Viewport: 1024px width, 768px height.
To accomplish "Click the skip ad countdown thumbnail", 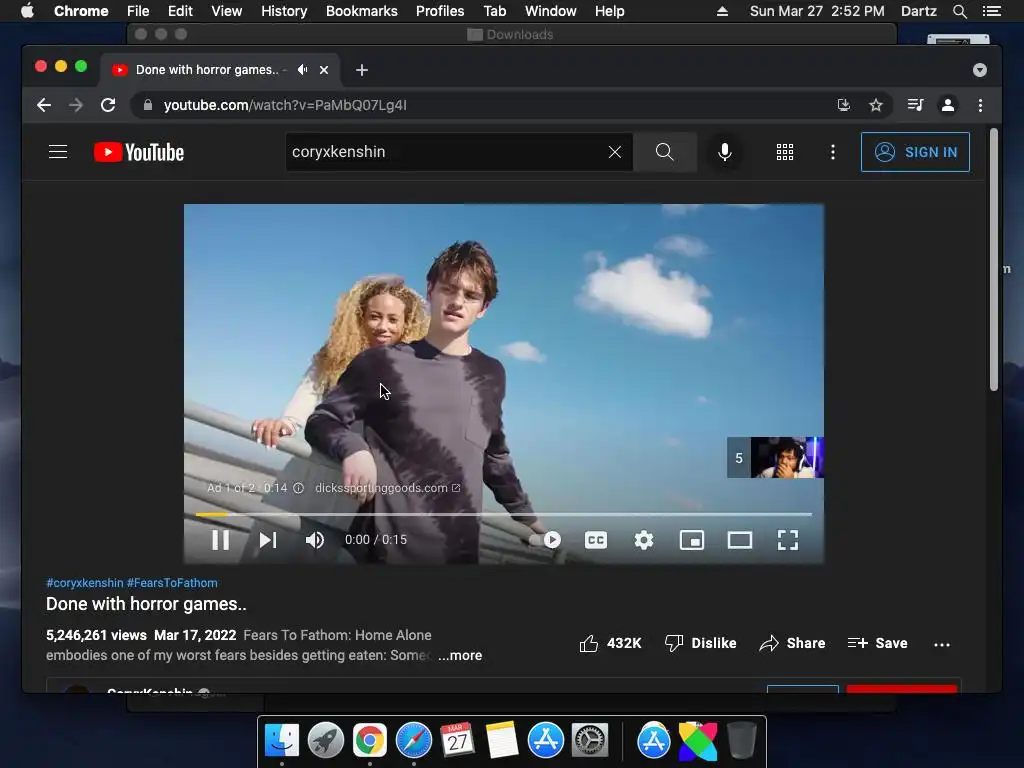I will [x=775, y=458].
